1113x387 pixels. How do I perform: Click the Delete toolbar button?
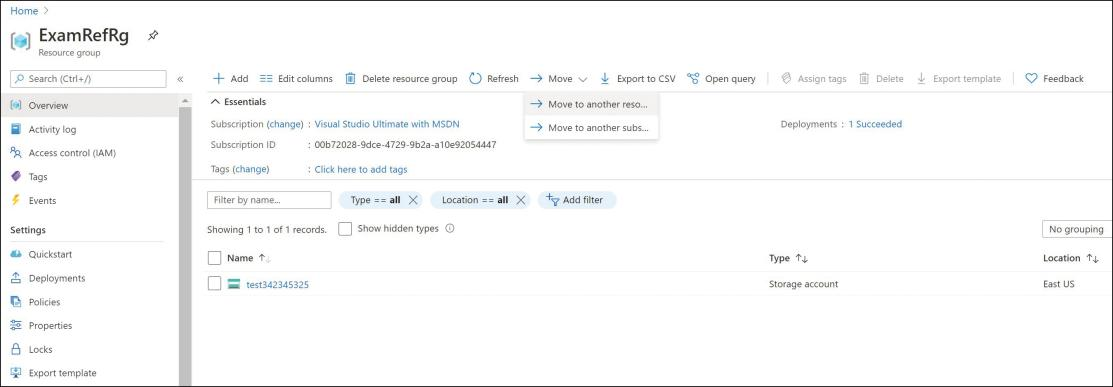coord(882,79)
